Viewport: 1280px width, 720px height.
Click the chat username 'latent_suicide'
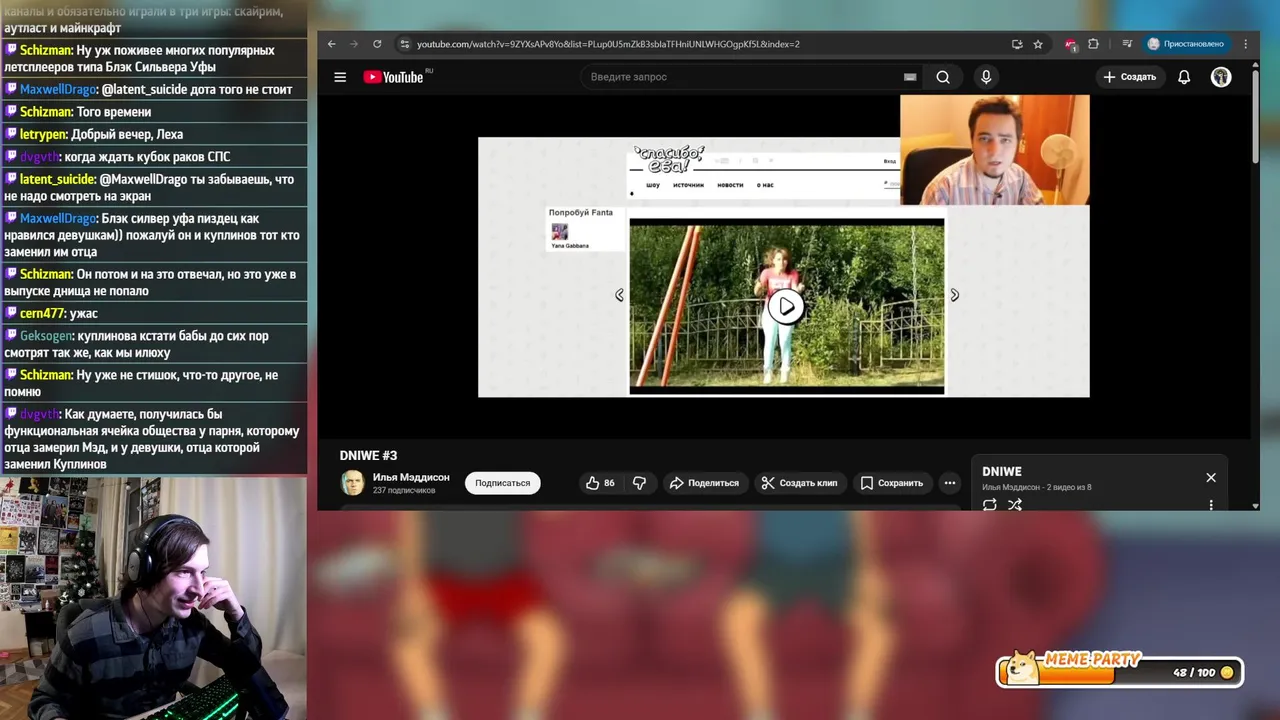(57, 179)
